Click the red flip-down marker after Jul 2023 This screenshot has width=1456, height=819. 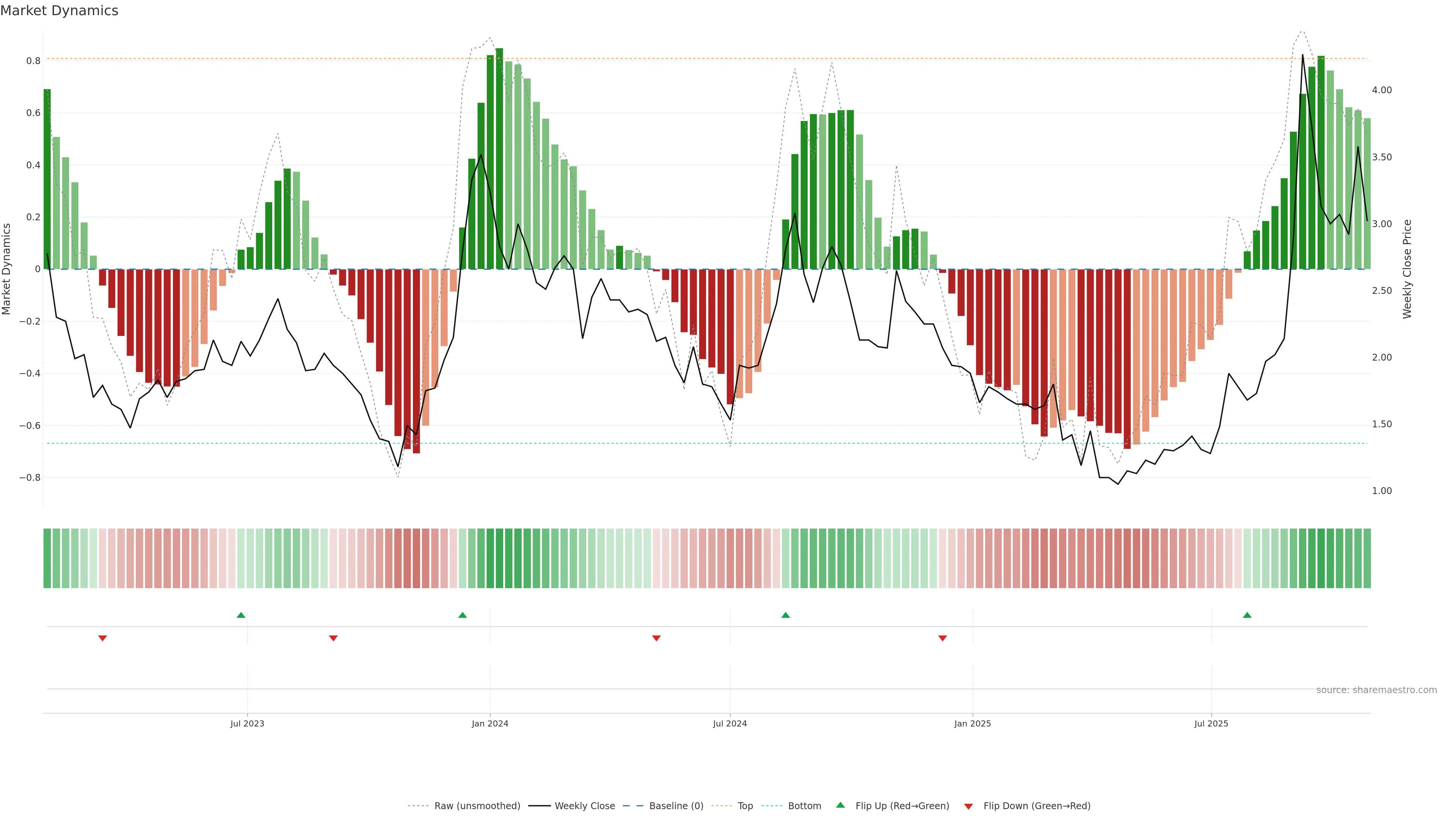(333, 638)
